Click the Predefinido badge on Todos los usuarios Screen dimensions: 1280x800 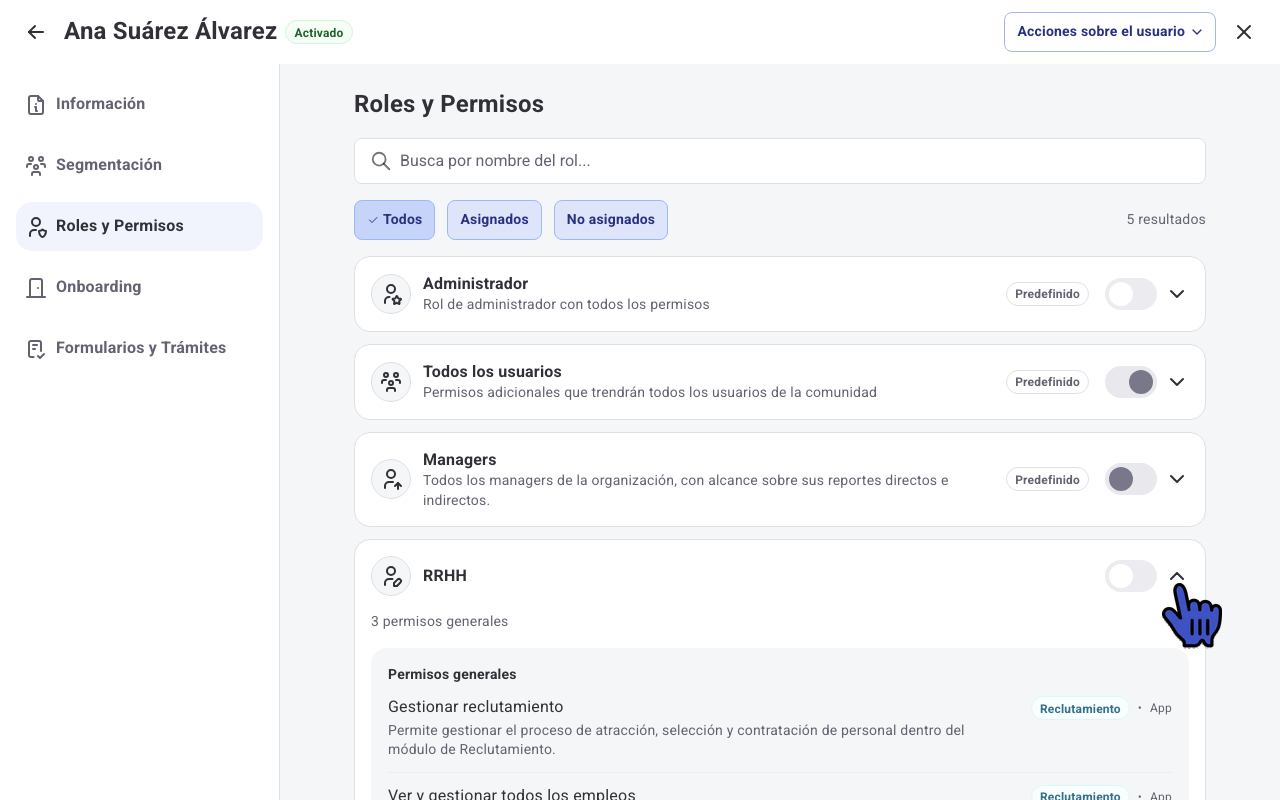point(1047,382)
